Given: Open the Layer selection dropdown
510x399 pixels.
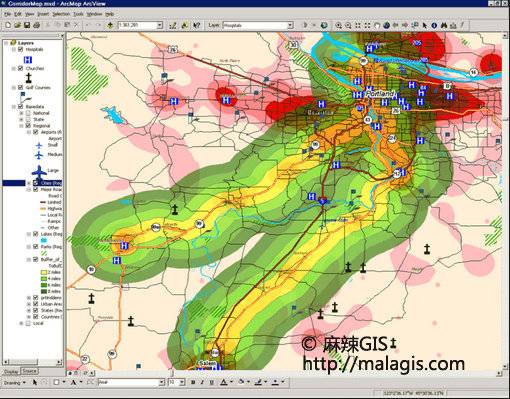Looking at the screenshot, I should (x=290, y=25).
